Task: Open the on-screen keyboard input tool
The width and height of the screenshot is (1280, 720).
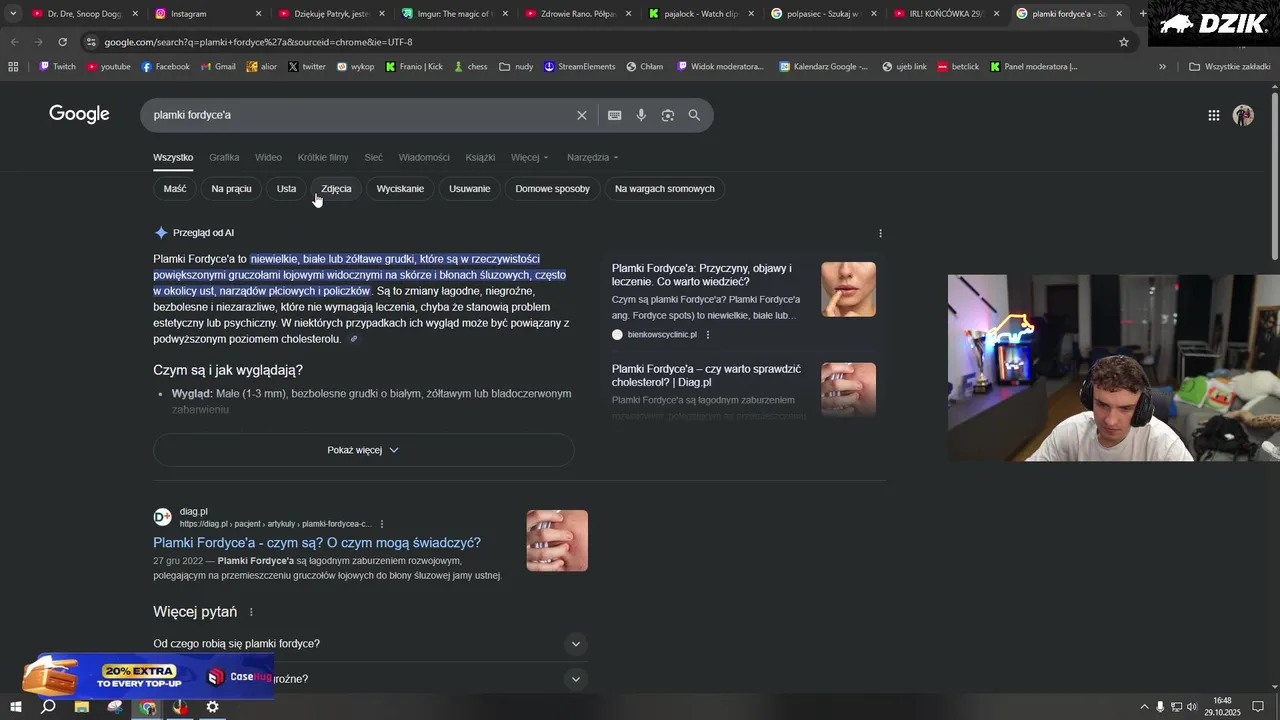Action: [x=614, y=115]
